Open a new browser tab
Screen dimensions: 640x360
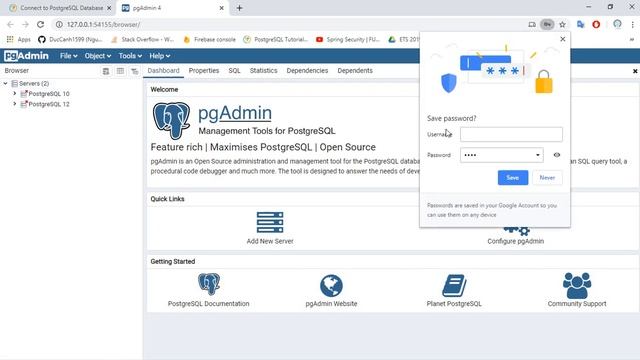click(x=240, y=8)
